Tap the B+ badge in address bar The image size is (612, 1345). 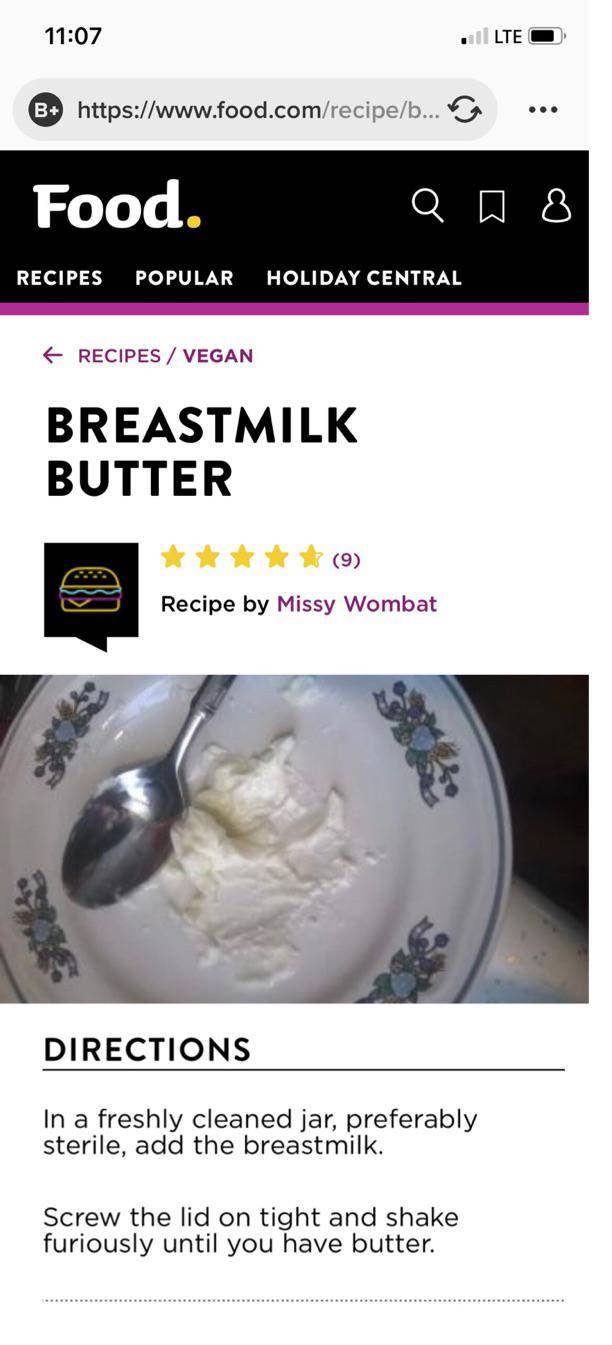[46, 110]
